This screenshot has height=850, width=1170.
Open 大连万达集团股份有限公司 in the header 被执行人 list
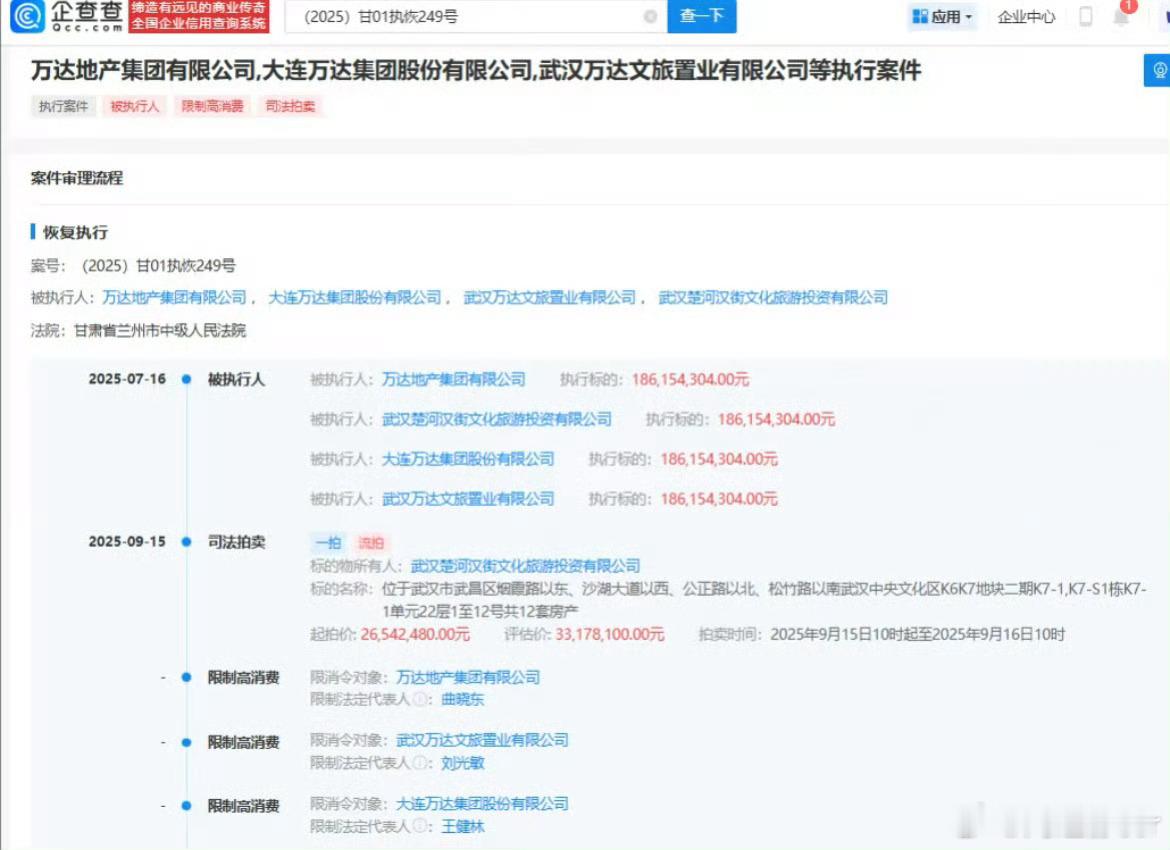[354, 297]
